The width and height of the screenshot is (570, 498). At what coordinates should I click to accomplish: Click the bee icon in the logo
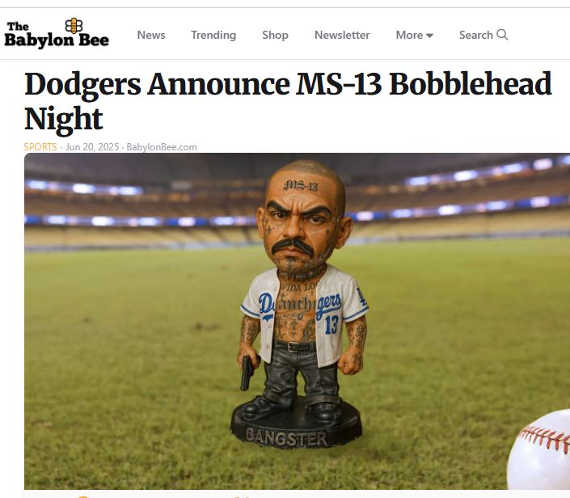tap(74, 26)
